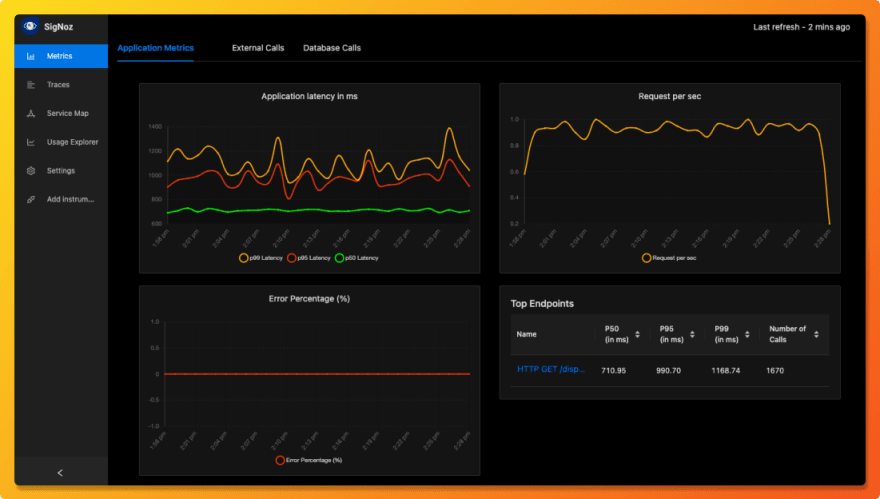The width and height of the screenshot is (880, 499).
Task: Open Metrics via its bar chart icon
Action: point(31,56)
